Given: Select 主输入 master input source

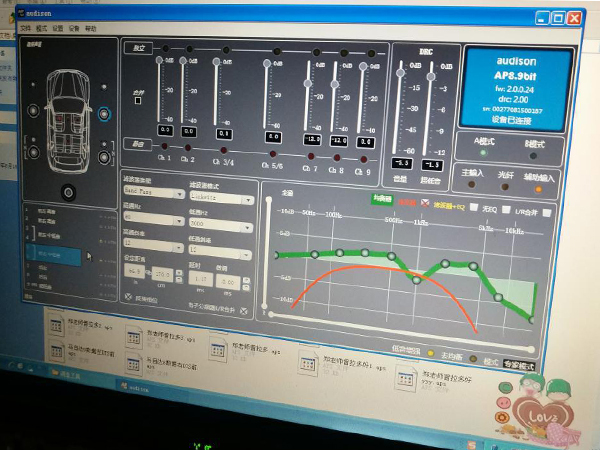Looking at the screenshot, I should click(x=472, y=184).
